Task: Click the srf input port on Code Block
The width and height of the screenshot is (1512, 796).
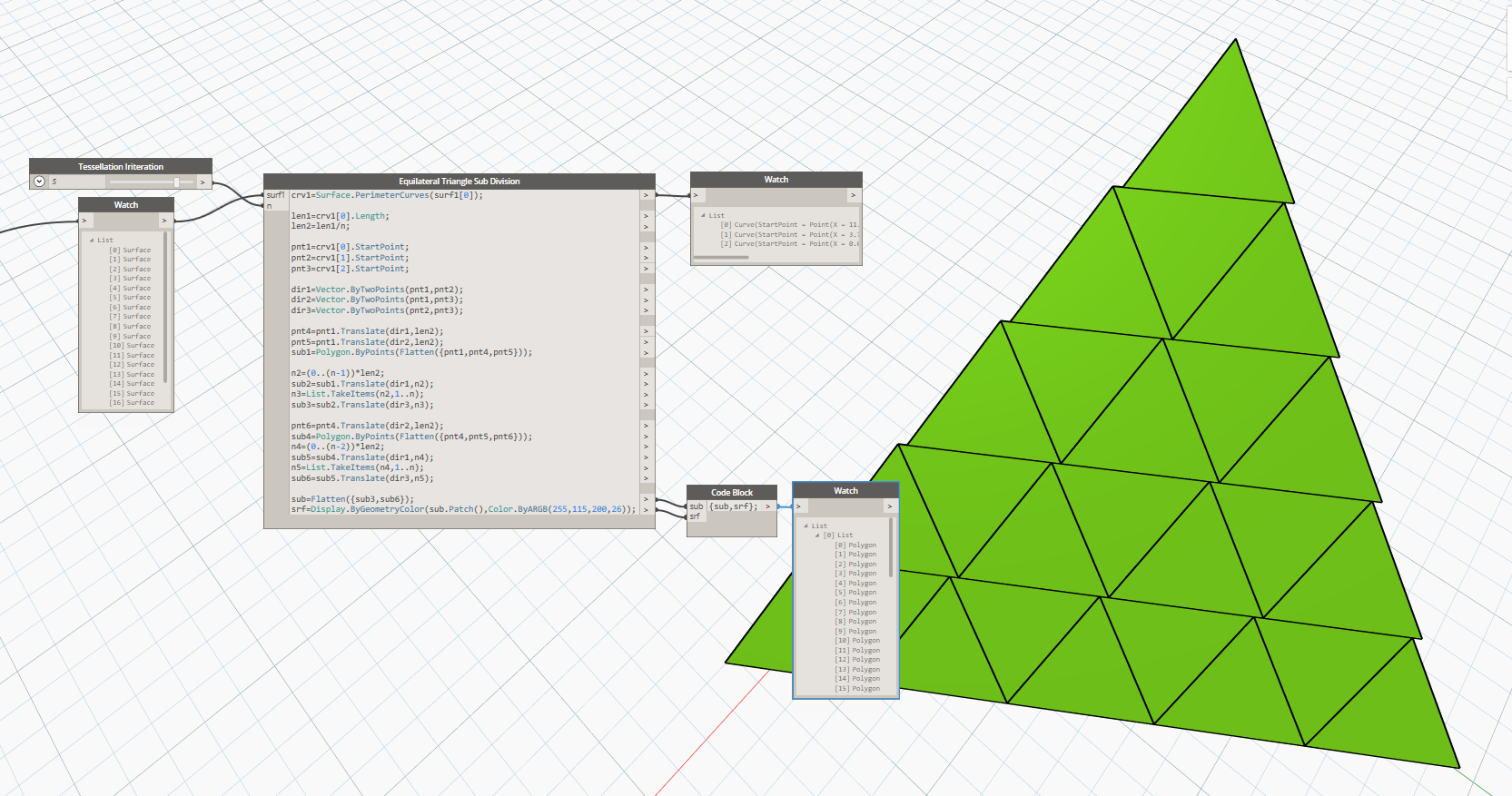Action: pos(695,516)
